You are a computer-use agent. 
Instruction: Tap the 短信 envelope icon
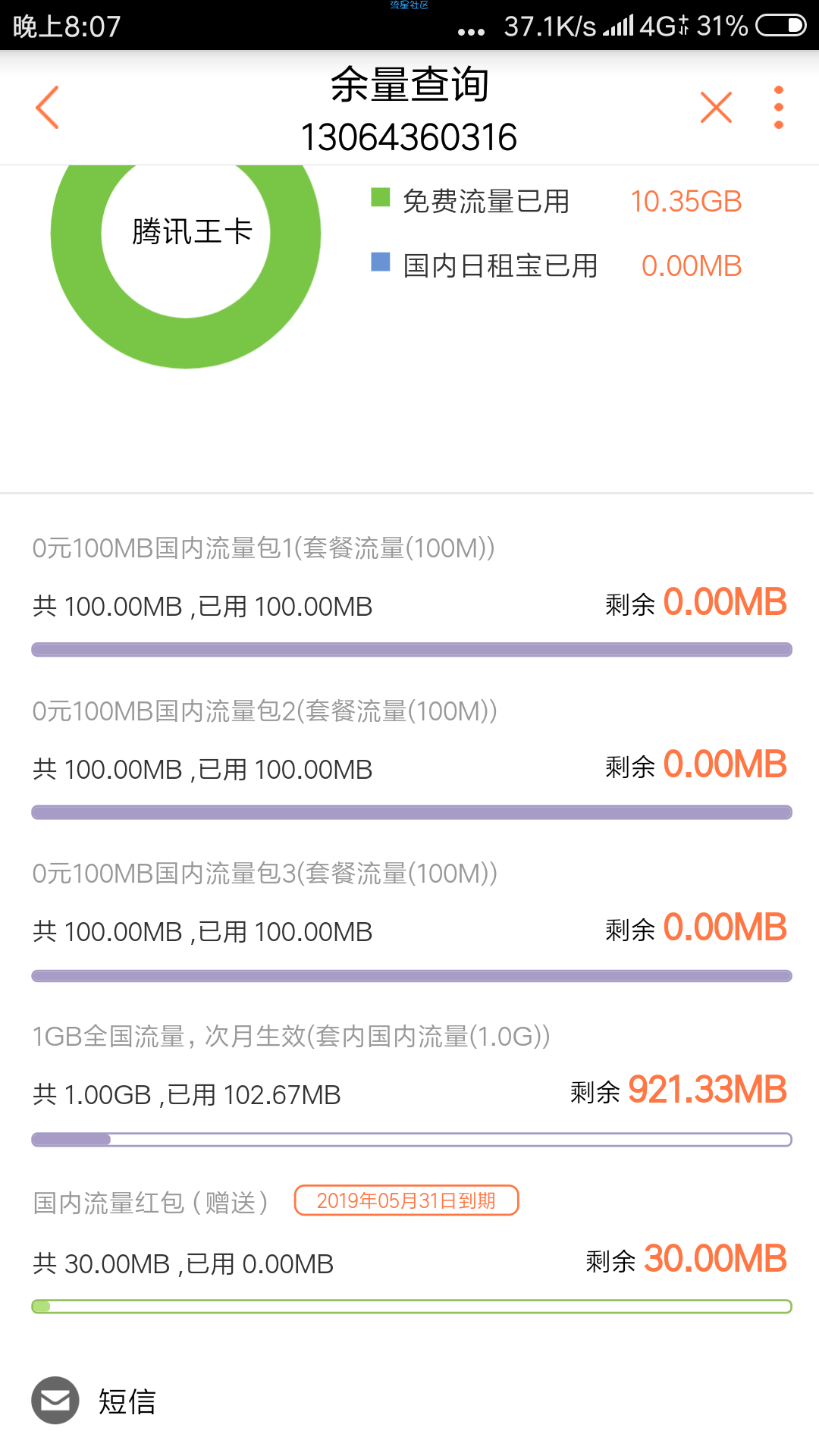[55, 1400]
